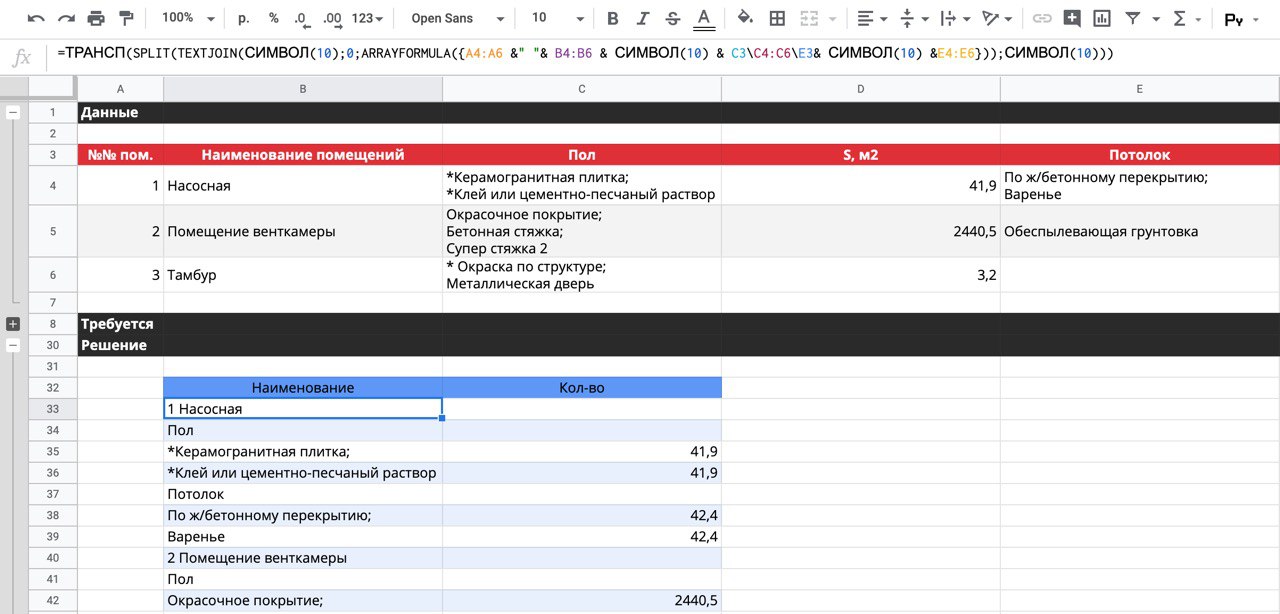Screen dimensions: 1280x614
Task: Format as currency with the р. button
Action: (x=244, y=18)
